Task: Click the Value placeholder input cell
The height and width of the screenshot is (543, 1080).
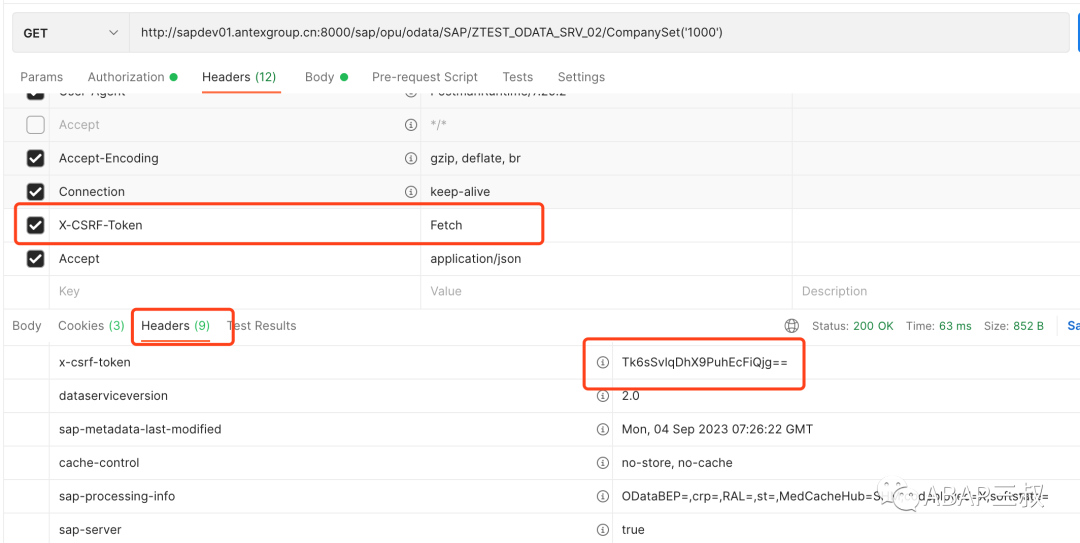Action: (606, 291)
